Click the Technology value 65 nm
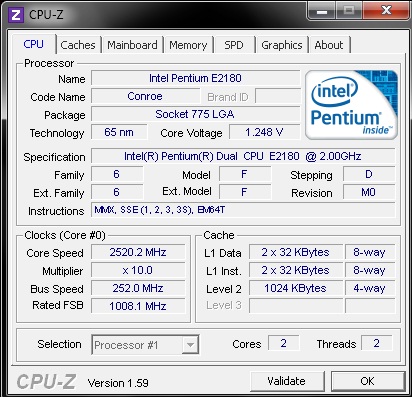Viewport: 412px width, 397px height. [119, 132]
